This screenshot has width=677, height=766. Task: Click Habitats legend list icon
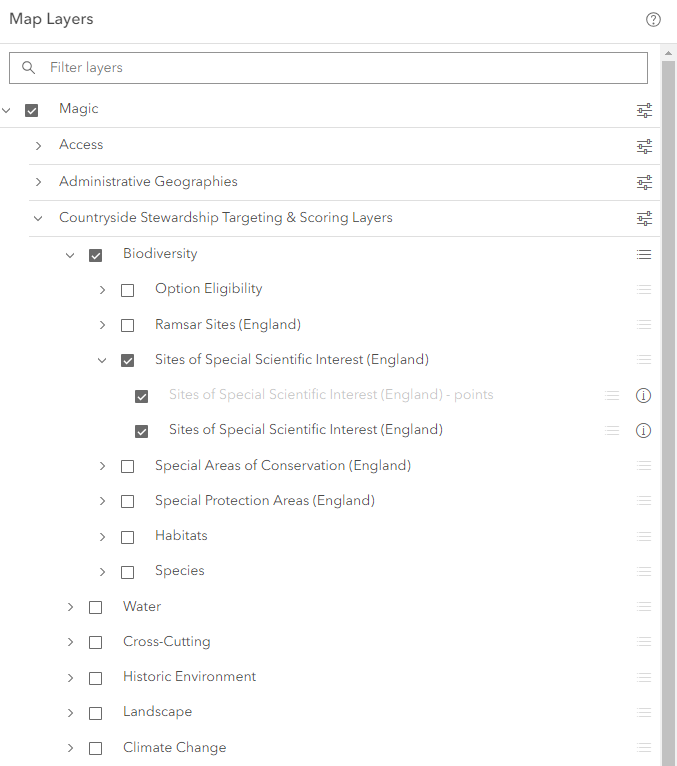pos(644,536)
